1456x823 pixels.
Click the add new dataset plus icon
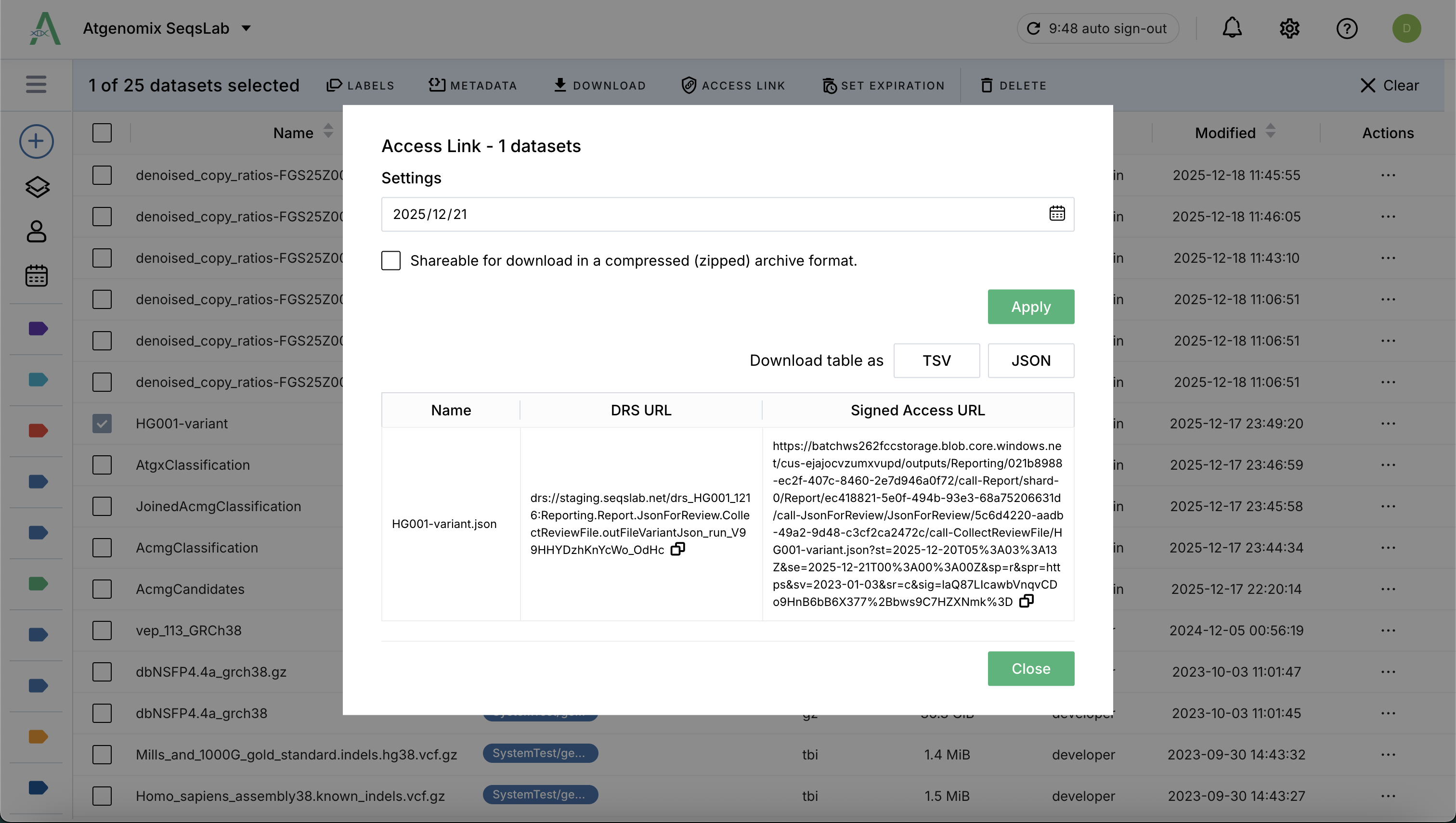point(36,141)
